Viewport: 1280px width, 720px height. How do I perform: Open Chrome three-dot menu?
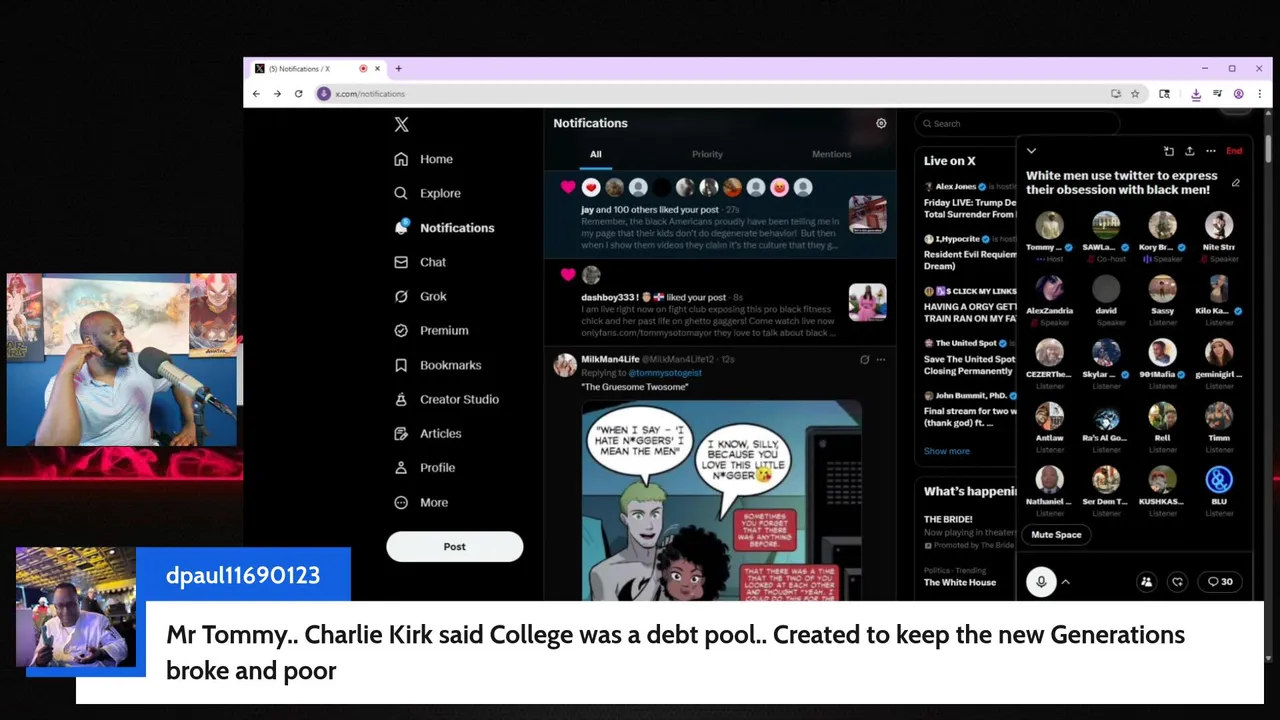tap(1259, 94)
